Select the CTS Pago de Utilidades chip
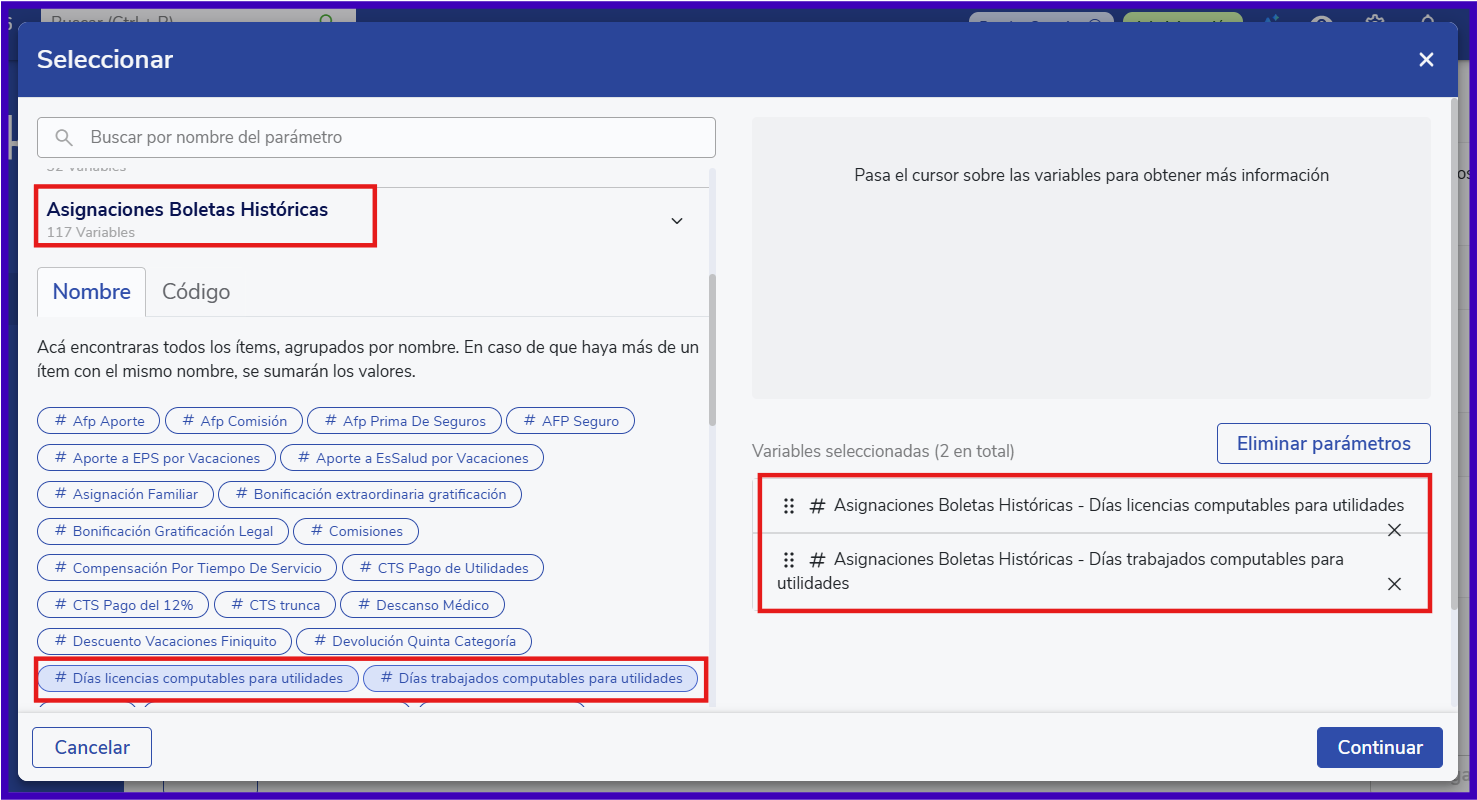Screen dimensions: 1477x800 (x=442, y=568)
